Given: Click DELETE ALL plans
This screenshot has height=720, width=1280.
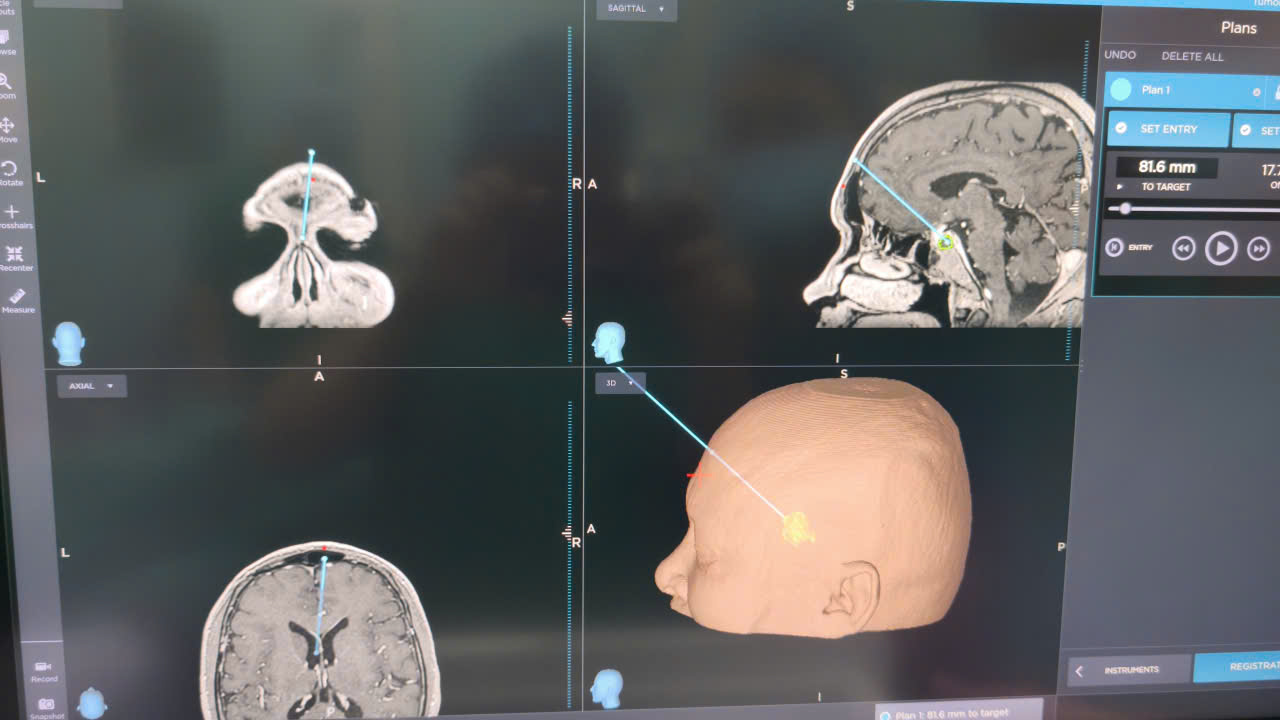Looking at the screenshot, I should tap(1192, 56).
